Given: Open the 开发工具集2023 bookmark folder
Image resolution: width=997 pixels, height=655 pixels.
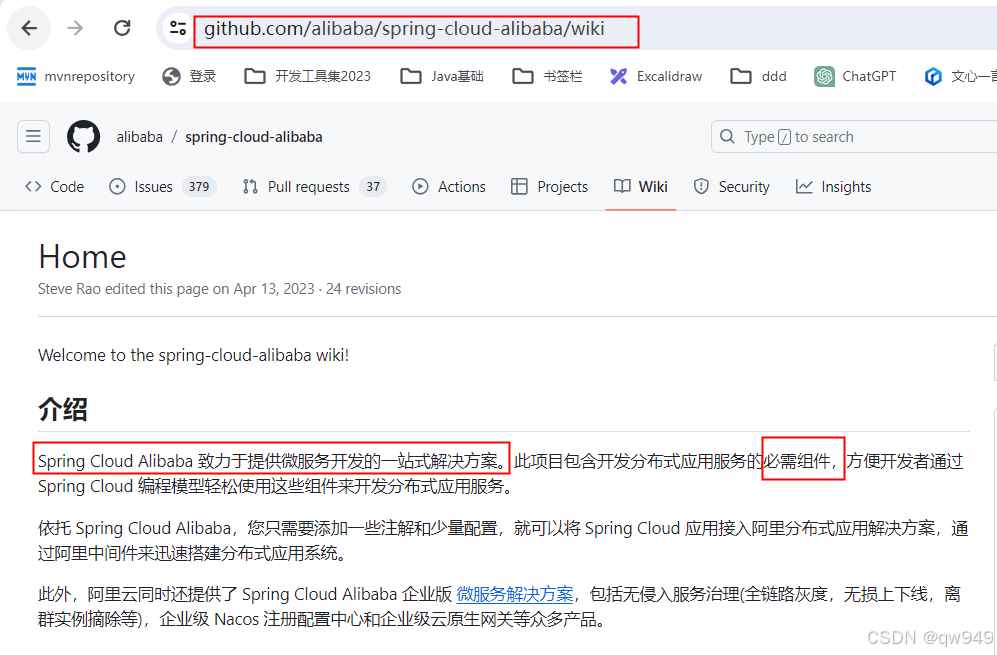Looking at the screenshot, I should pyautogui.click(x=307, y=76).
